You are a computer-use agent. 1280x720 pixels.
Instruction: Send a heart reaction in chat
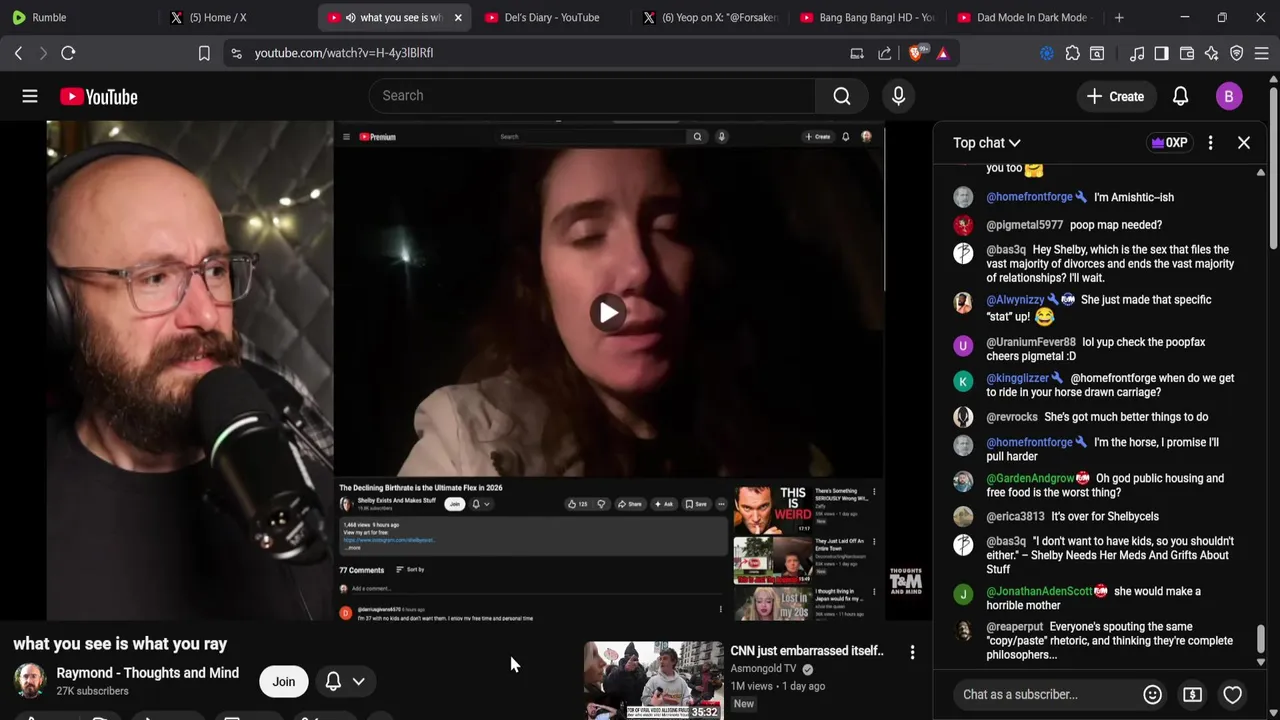tap(1232, 694)
